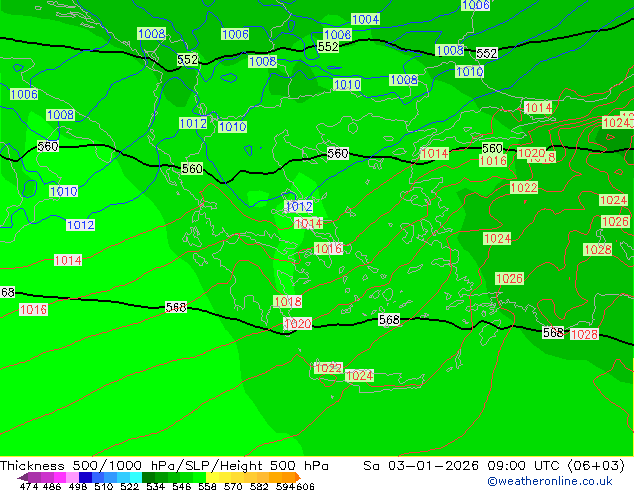The image size is (634, 490).
Task: Click the legend value 534
Action: tap(155, 486)
